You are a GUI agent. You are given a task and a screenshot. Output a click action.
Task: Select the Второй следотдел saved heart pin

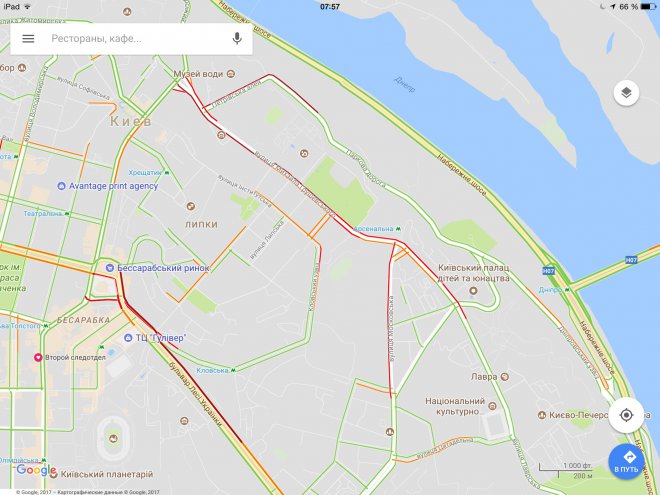point(38,357)
